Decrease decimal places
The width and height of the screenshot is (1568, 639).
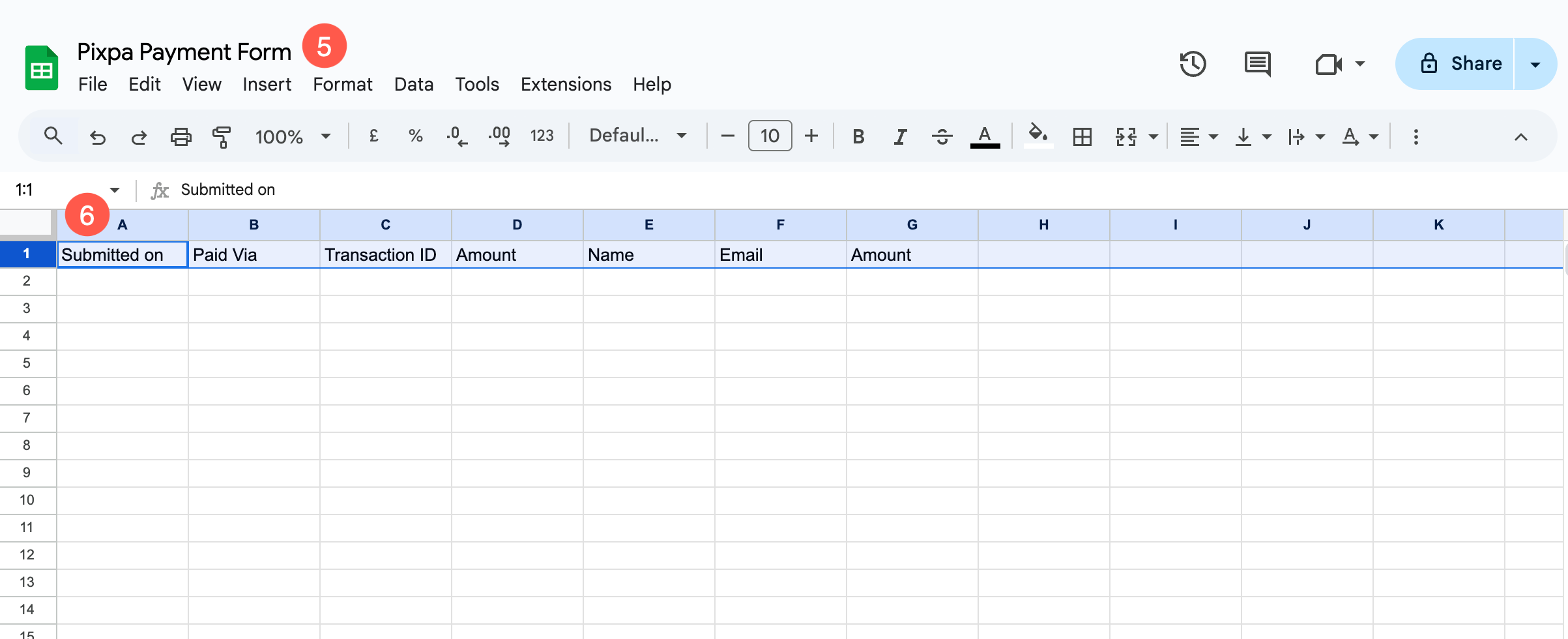(x=457, y=136)
